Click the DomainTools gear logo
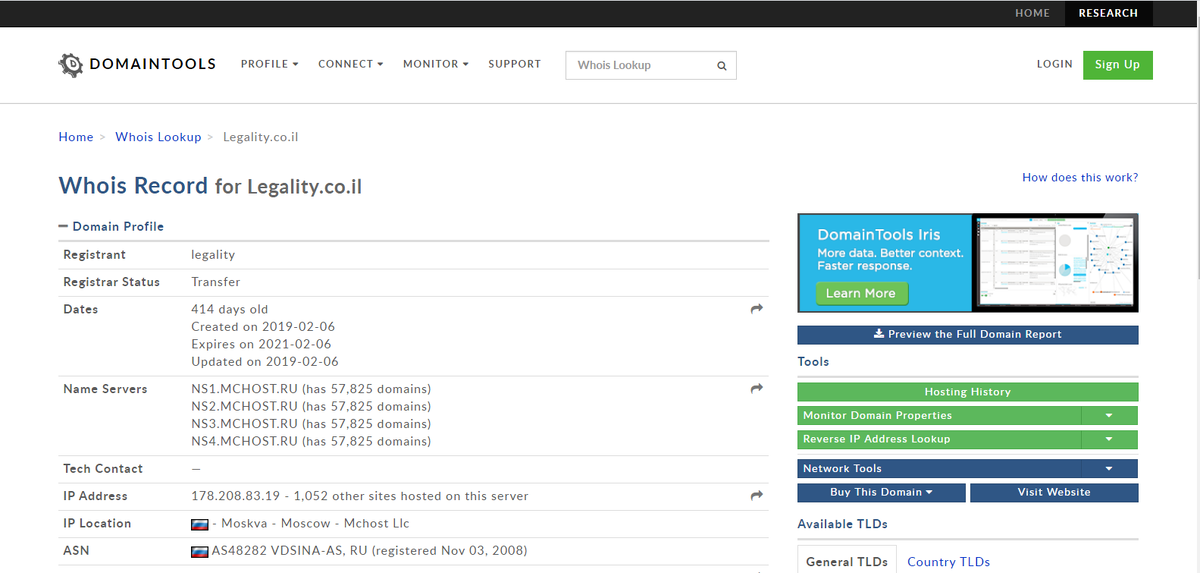1200x573 pixels. coord(71,65)
